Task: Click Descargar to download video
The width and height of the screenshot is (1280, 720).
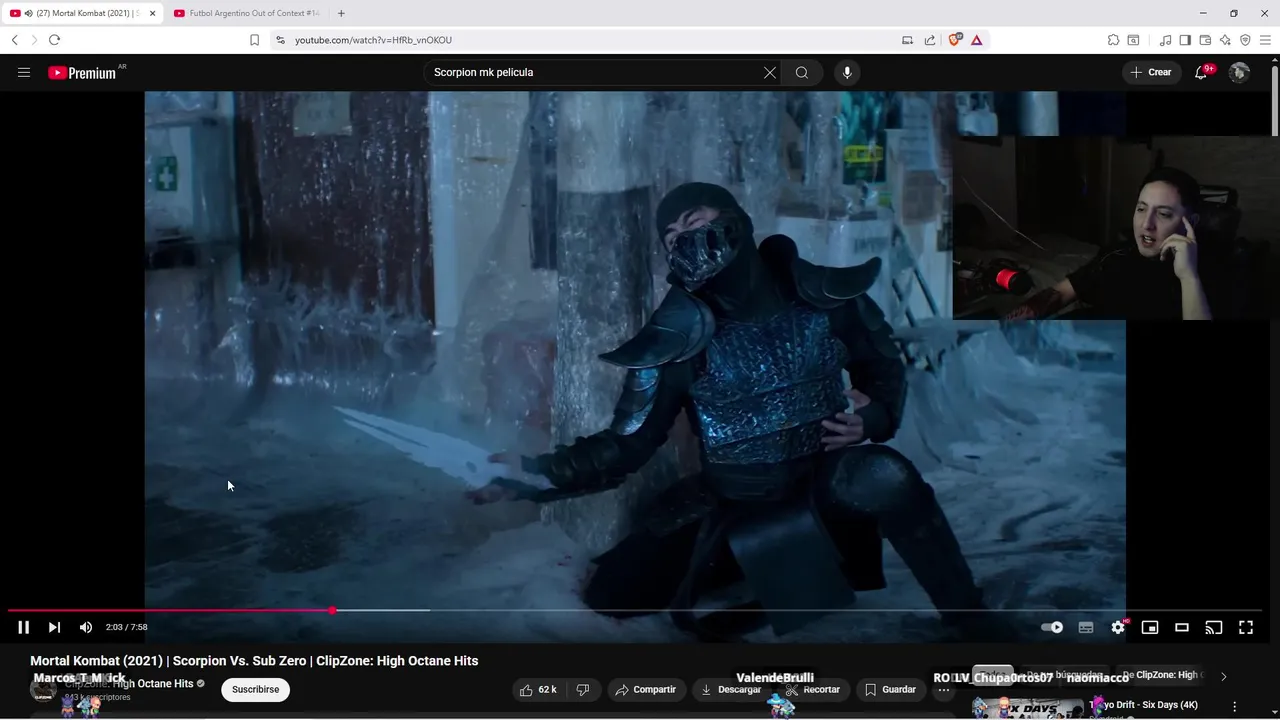Action: pos(731,689)
